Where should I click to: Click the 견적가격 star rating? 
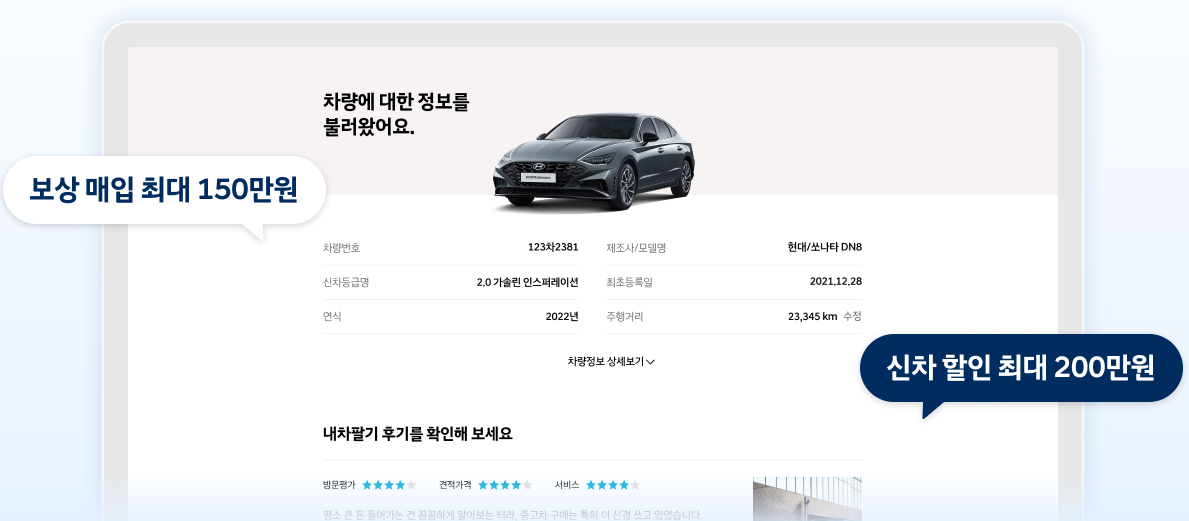pos(504,485)
